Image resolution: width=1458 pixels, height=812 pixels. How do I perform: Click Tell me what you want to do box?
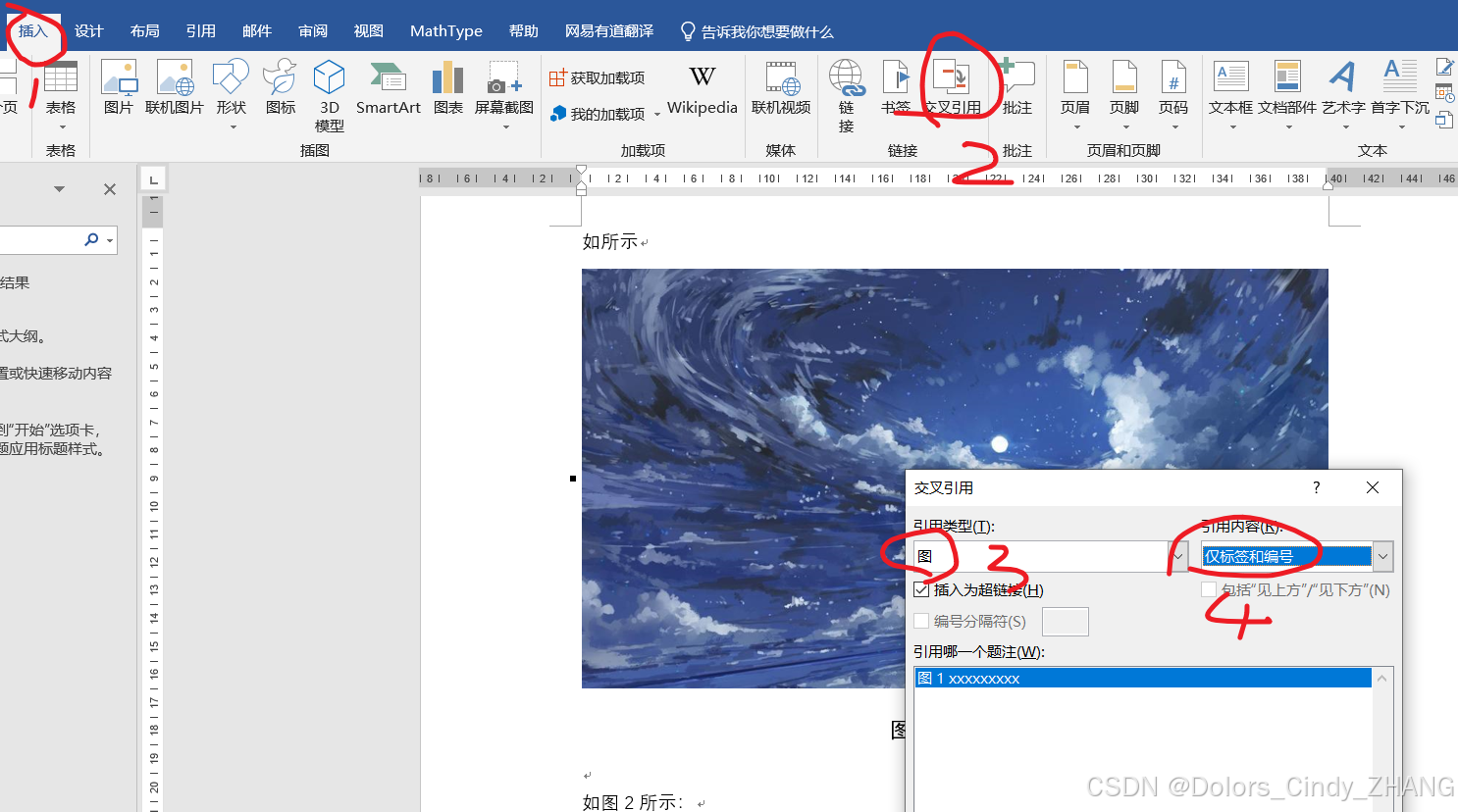(x=756, y=31)
